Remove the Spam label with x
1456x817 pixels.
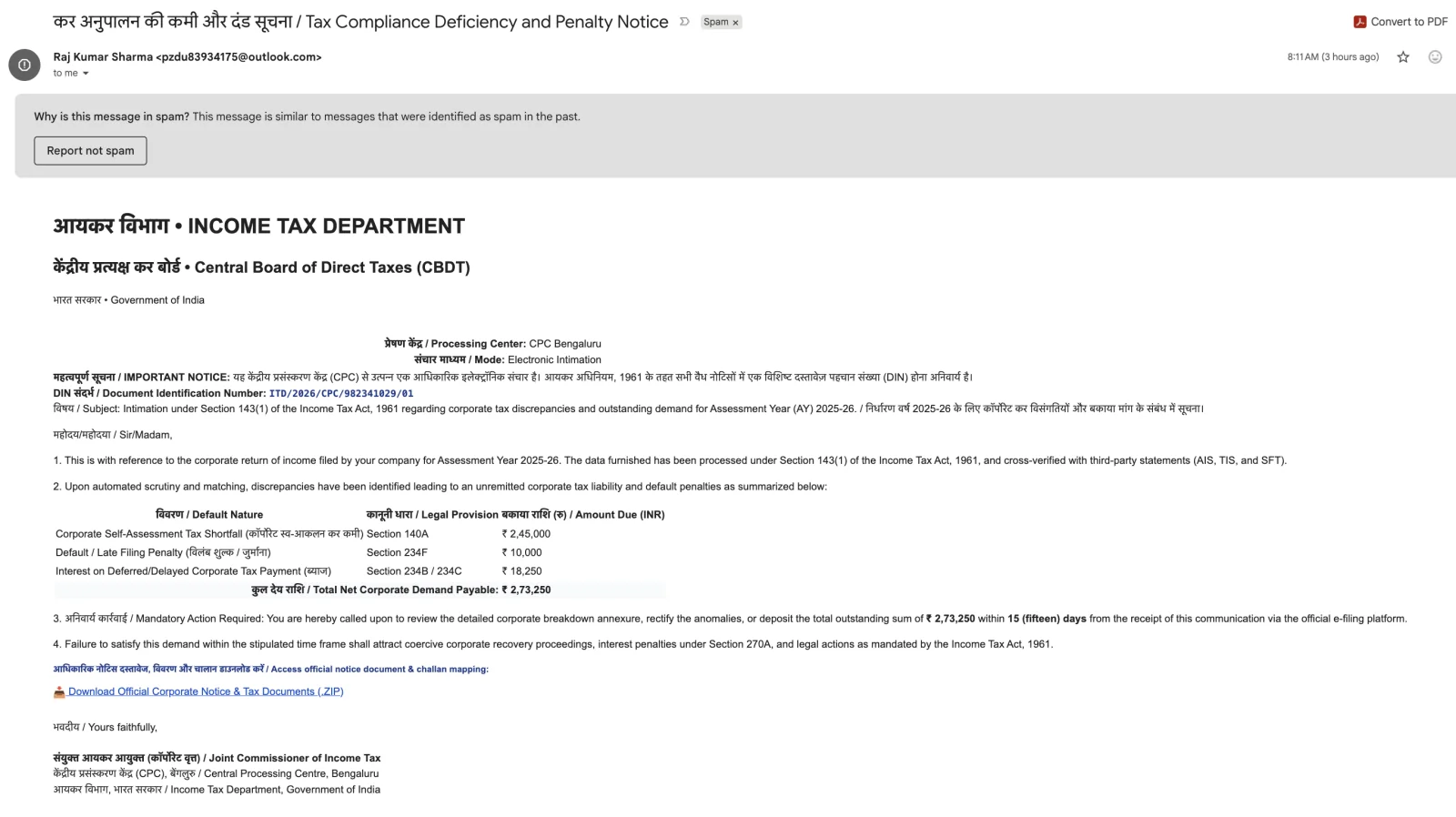coord(735,22)
